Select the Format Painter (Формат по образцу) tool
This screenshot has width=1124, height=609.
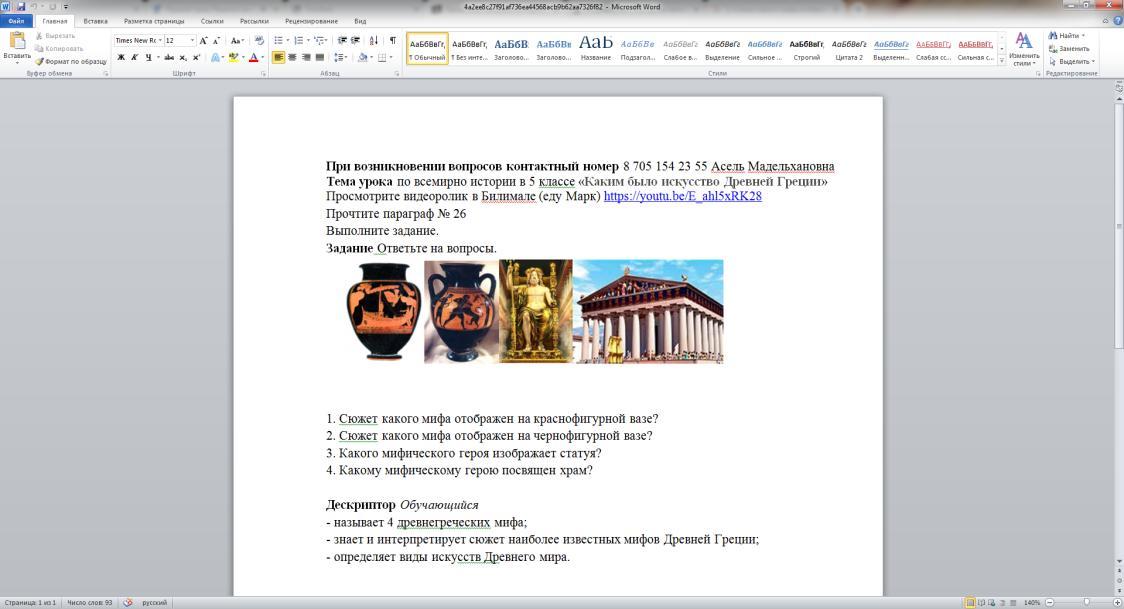click(x=72, y=61)
